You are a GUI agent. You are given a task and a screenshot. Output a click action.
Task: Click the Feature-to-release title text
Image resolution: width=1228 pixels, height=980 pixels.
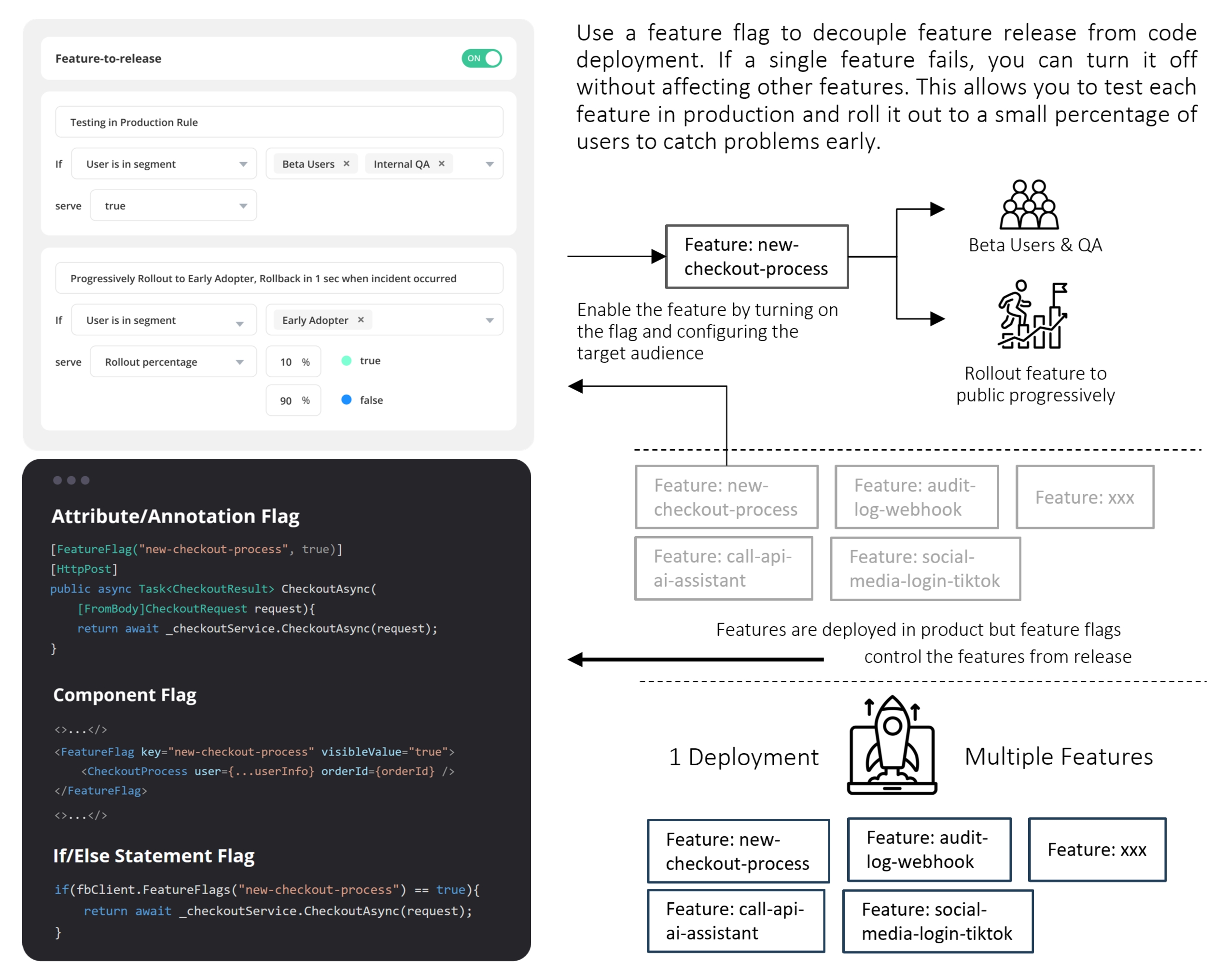[x=108, y=58]
